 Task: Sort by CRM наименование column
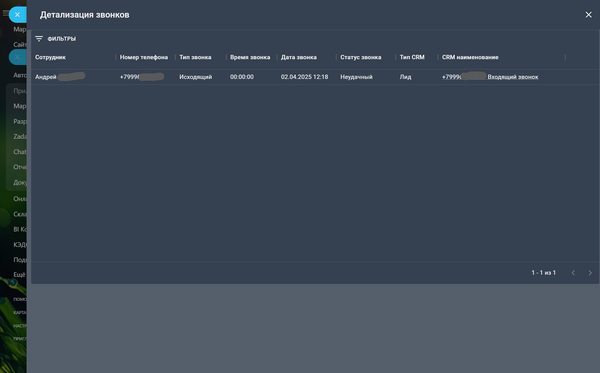[470, 57]
